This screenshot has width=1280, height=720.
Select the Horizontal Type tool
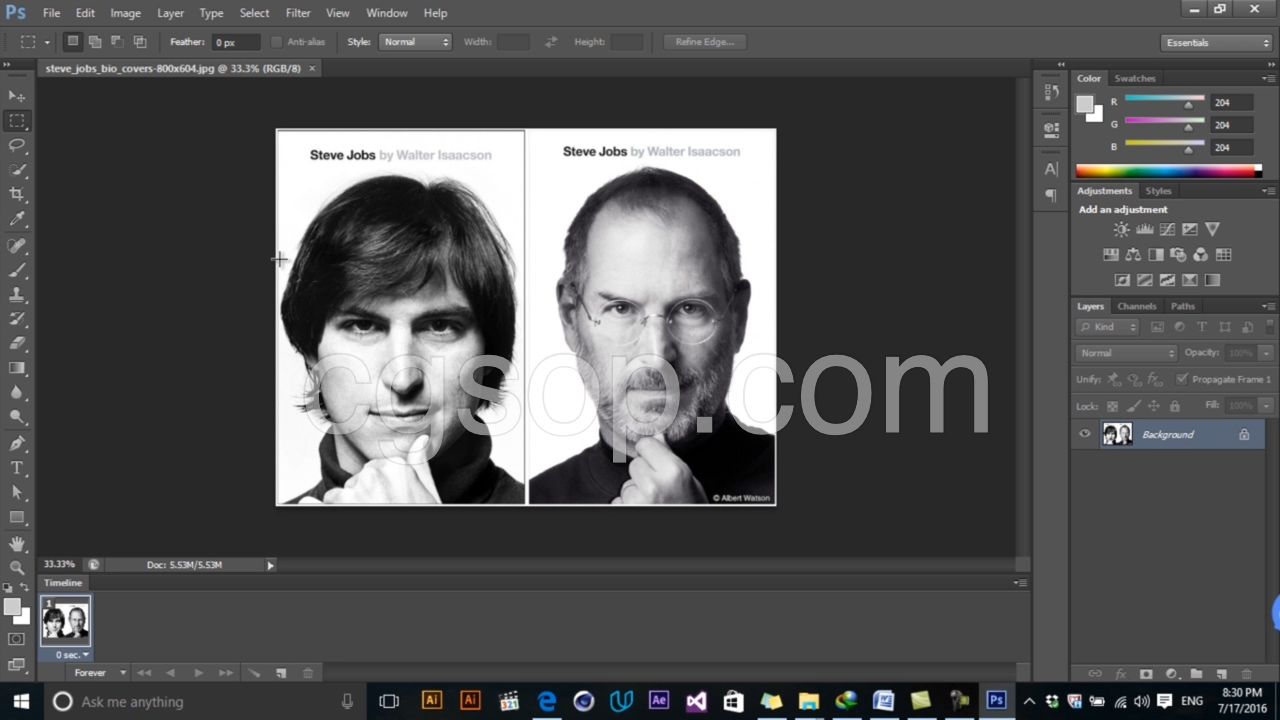pyautogui.click(x=17, y=468)
